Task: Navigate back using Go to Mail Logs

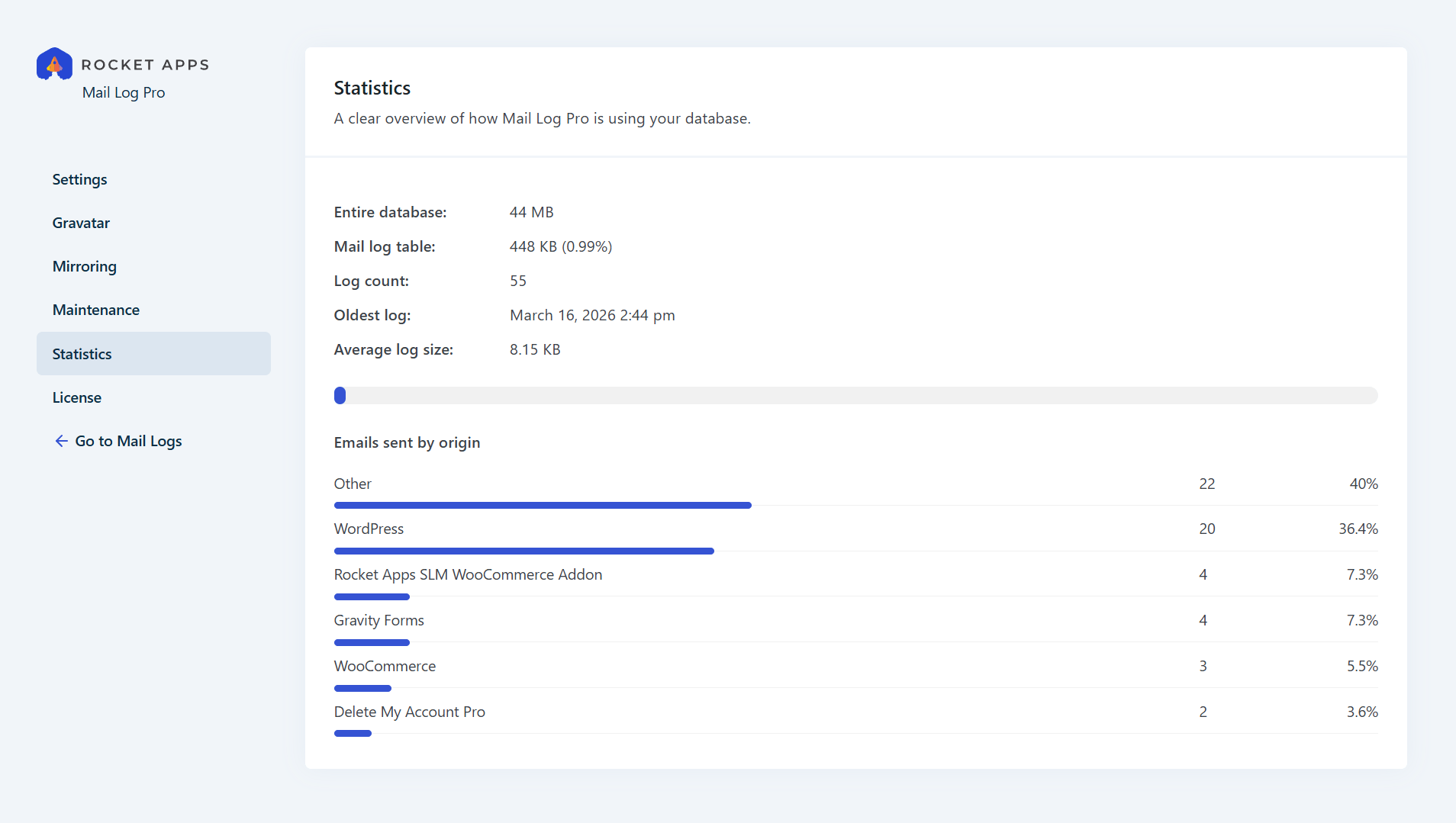Action: click(128, 441)
